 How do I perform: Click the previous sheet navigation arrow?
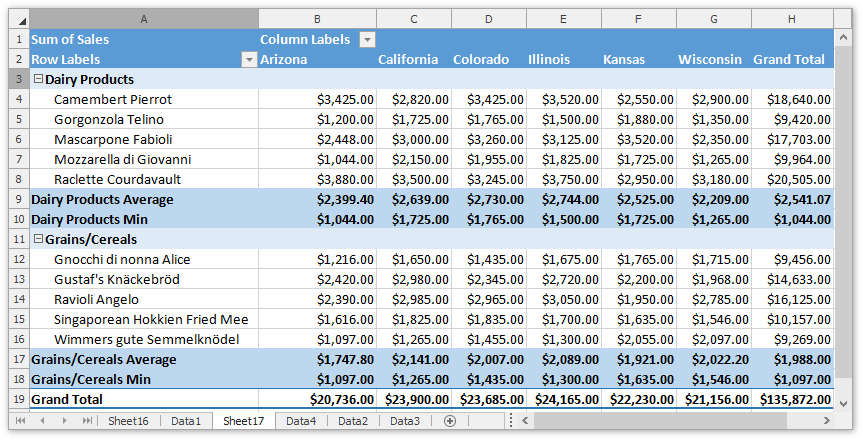point(43,421)
